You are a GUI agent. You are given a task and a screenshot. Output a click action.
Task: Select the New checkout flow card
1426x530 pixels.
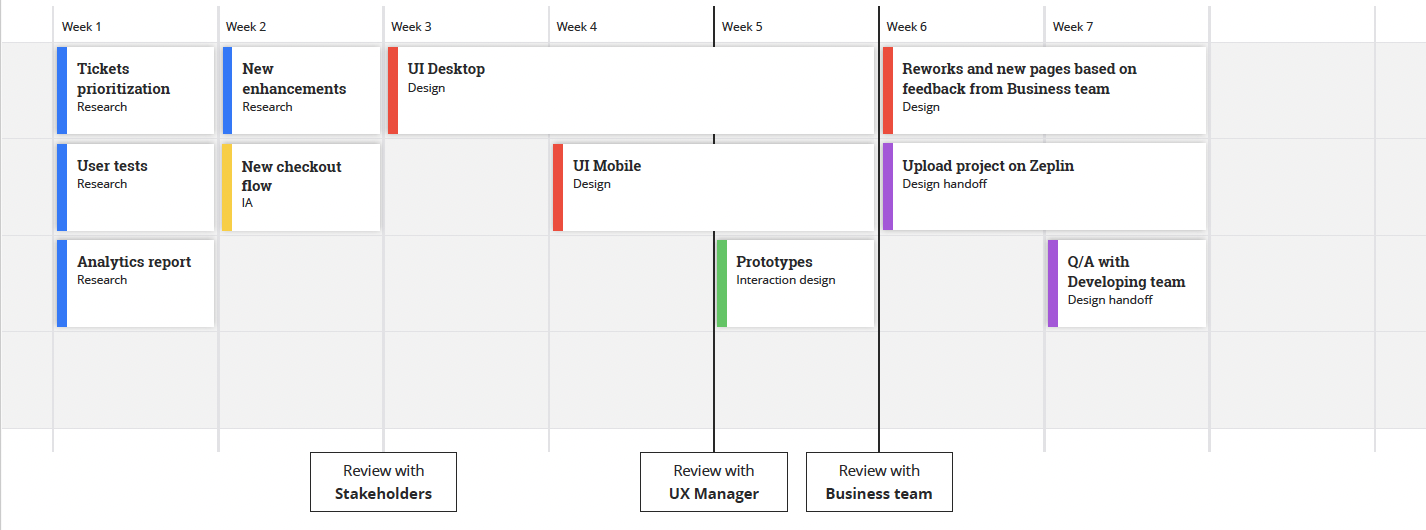point(302,186)
